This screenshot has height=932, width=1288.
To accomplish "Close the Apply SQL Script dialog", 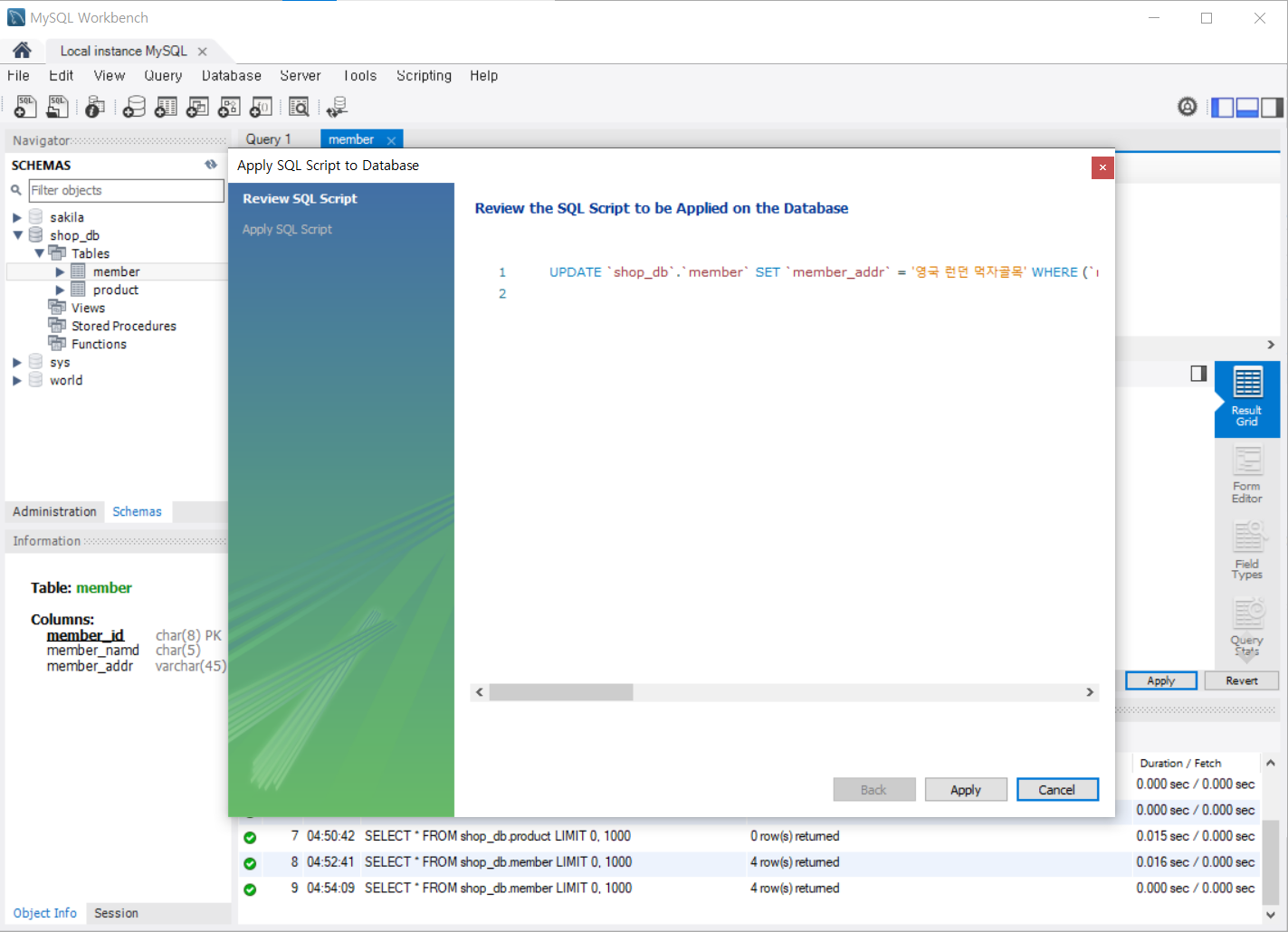I will click(x=1102, y=167).
